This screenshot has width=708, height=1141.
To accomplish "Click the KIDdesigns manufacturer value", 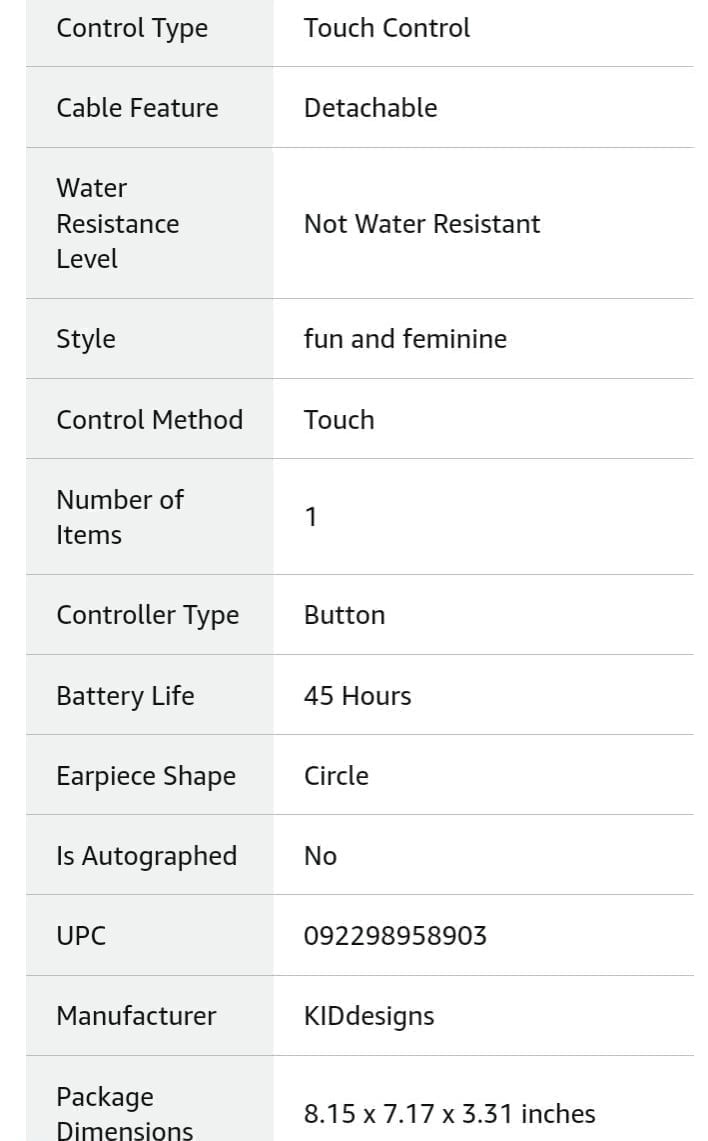I will pos(369,1017).
